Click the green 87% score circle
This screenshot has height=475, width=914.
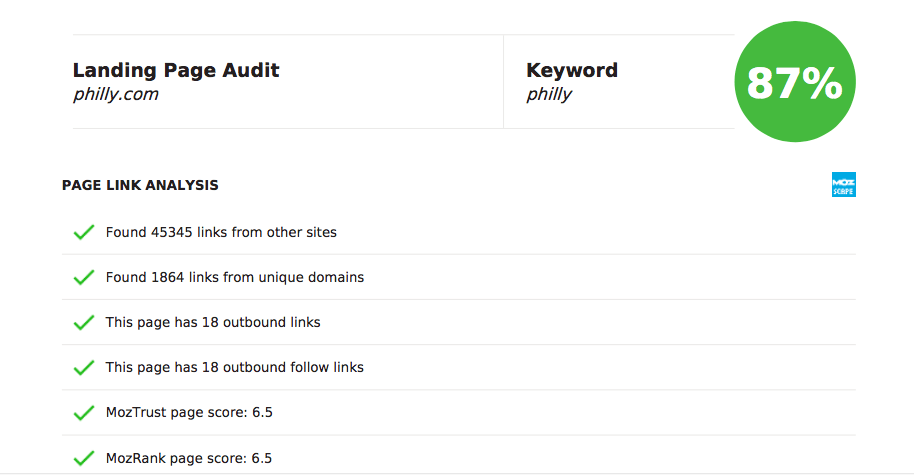795,82
